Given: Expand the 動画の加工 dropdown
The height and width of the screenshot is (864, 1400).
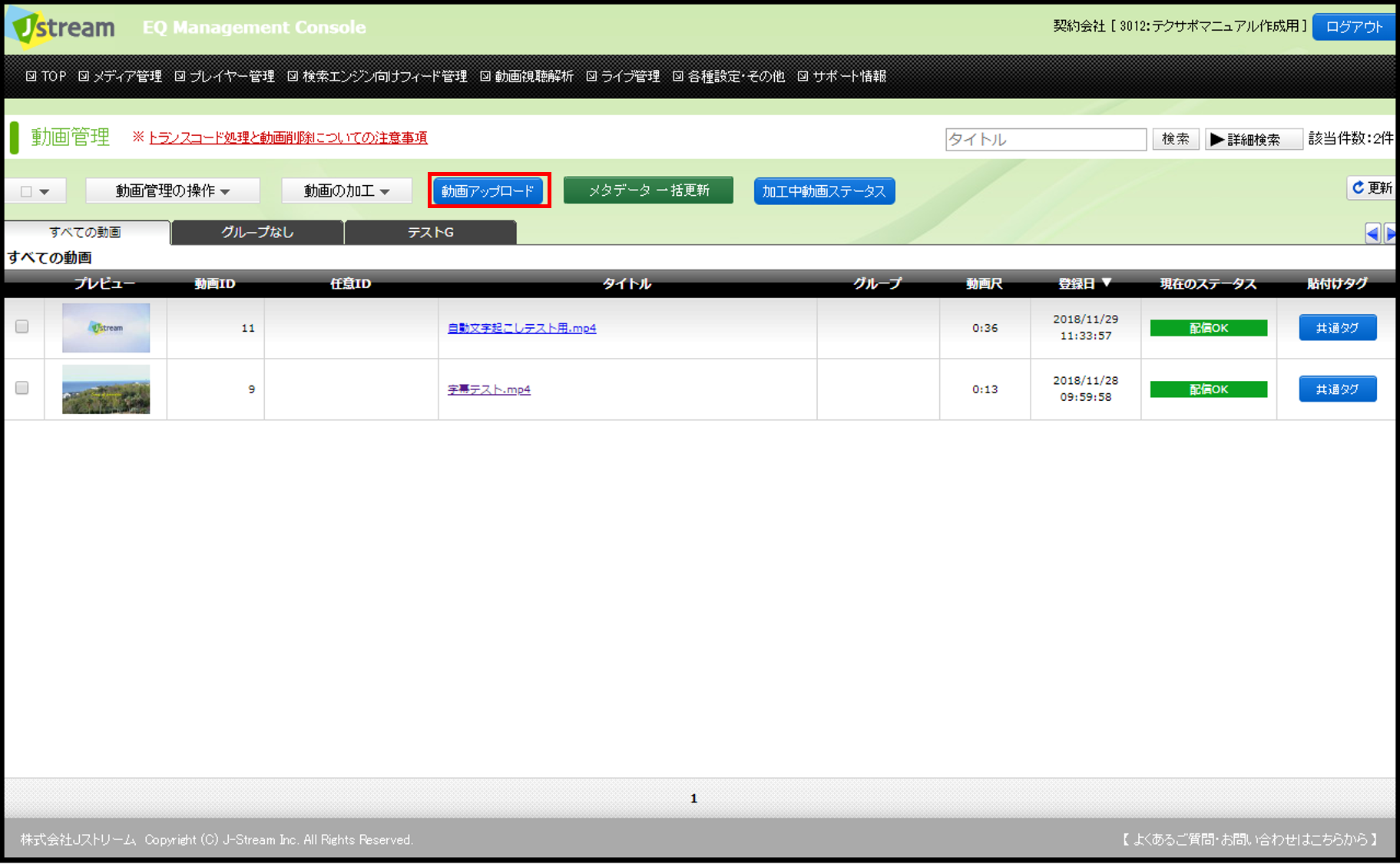Looking at the screenshot, I should [x=346, y=191].
